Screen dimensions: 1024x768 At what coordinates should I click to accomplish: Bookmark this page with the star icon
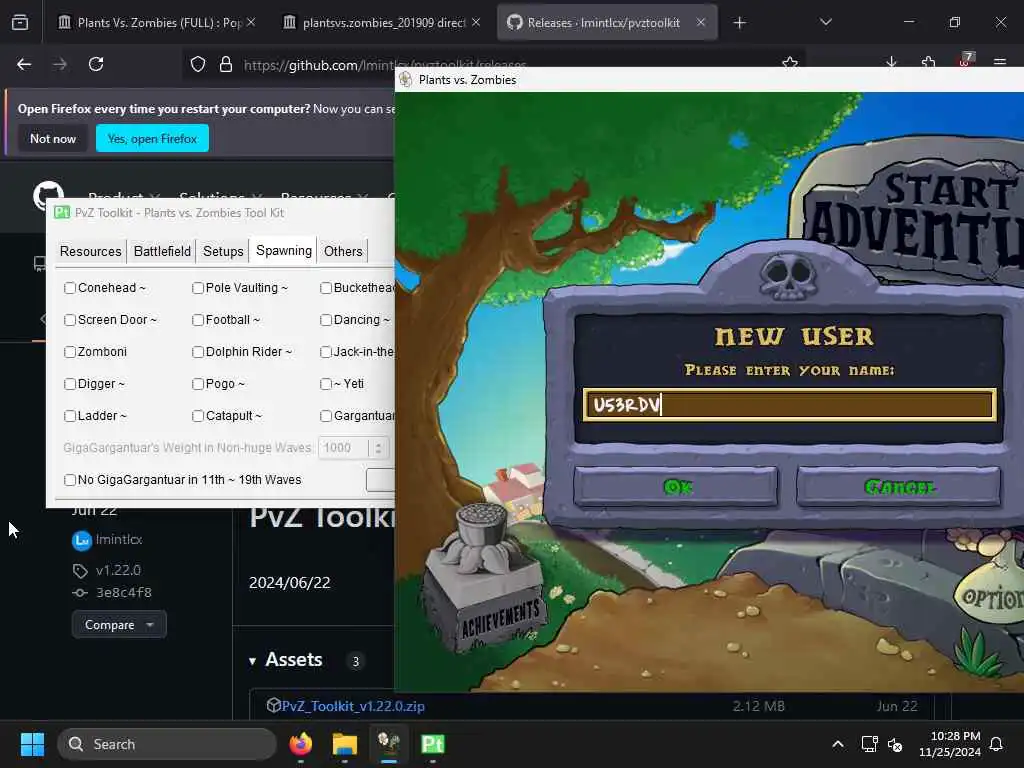click(x=790, y=63)
